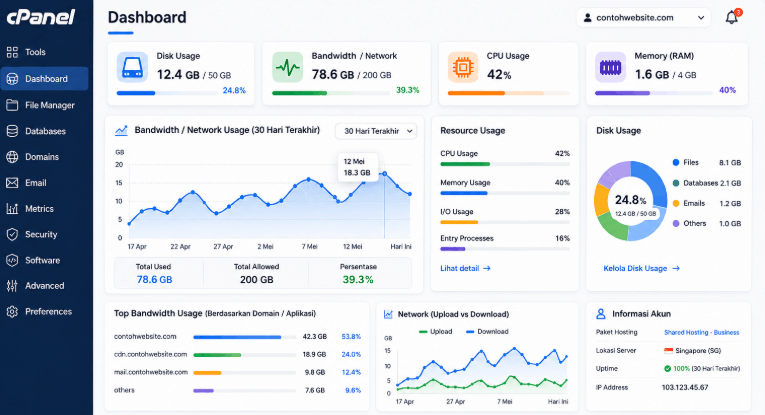Click the Total Allowed 200 GB value
This screenshot has width=765, height=415.
[256, 279]
